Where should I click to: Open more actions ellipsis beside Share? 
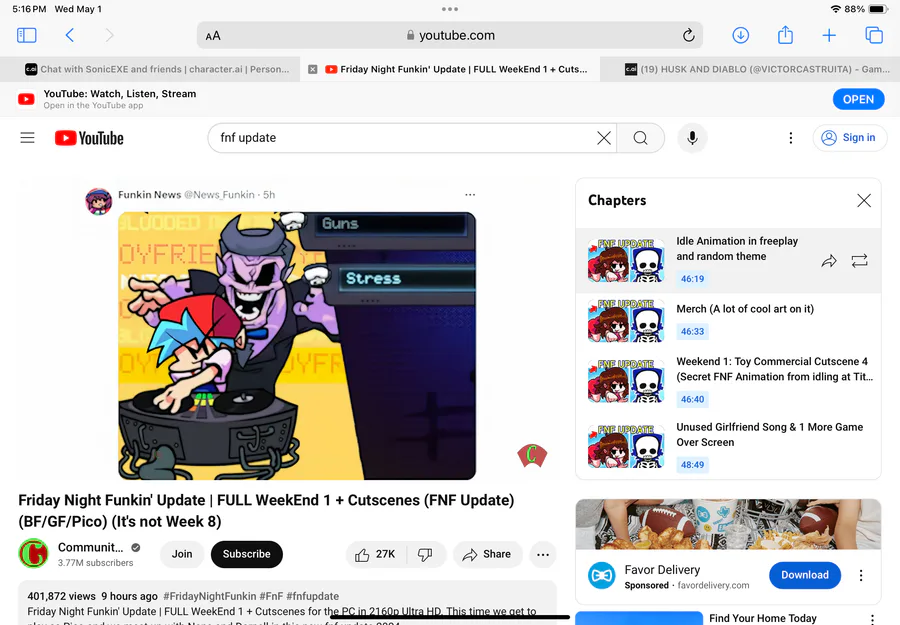pos(542,554)
